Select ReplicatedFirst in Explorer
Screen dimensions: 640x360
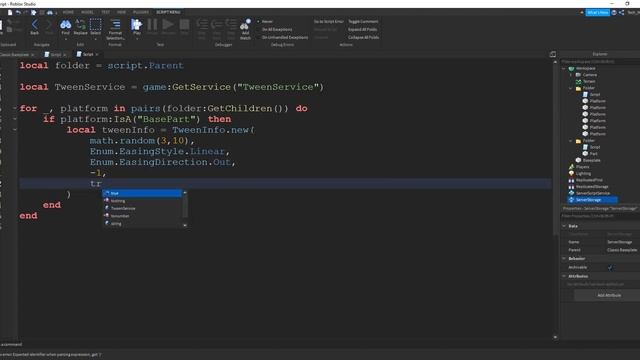click(589, 180)
